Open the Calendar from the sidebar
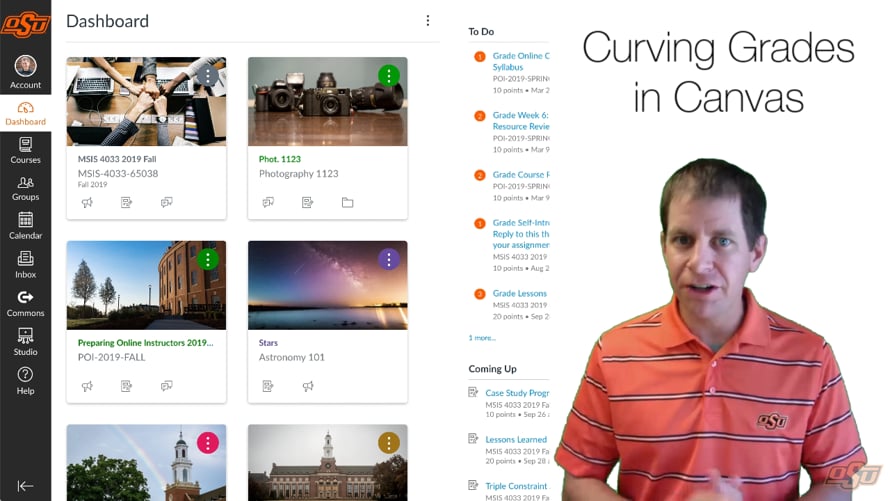The image size is (890, 501). coord(26,226)
